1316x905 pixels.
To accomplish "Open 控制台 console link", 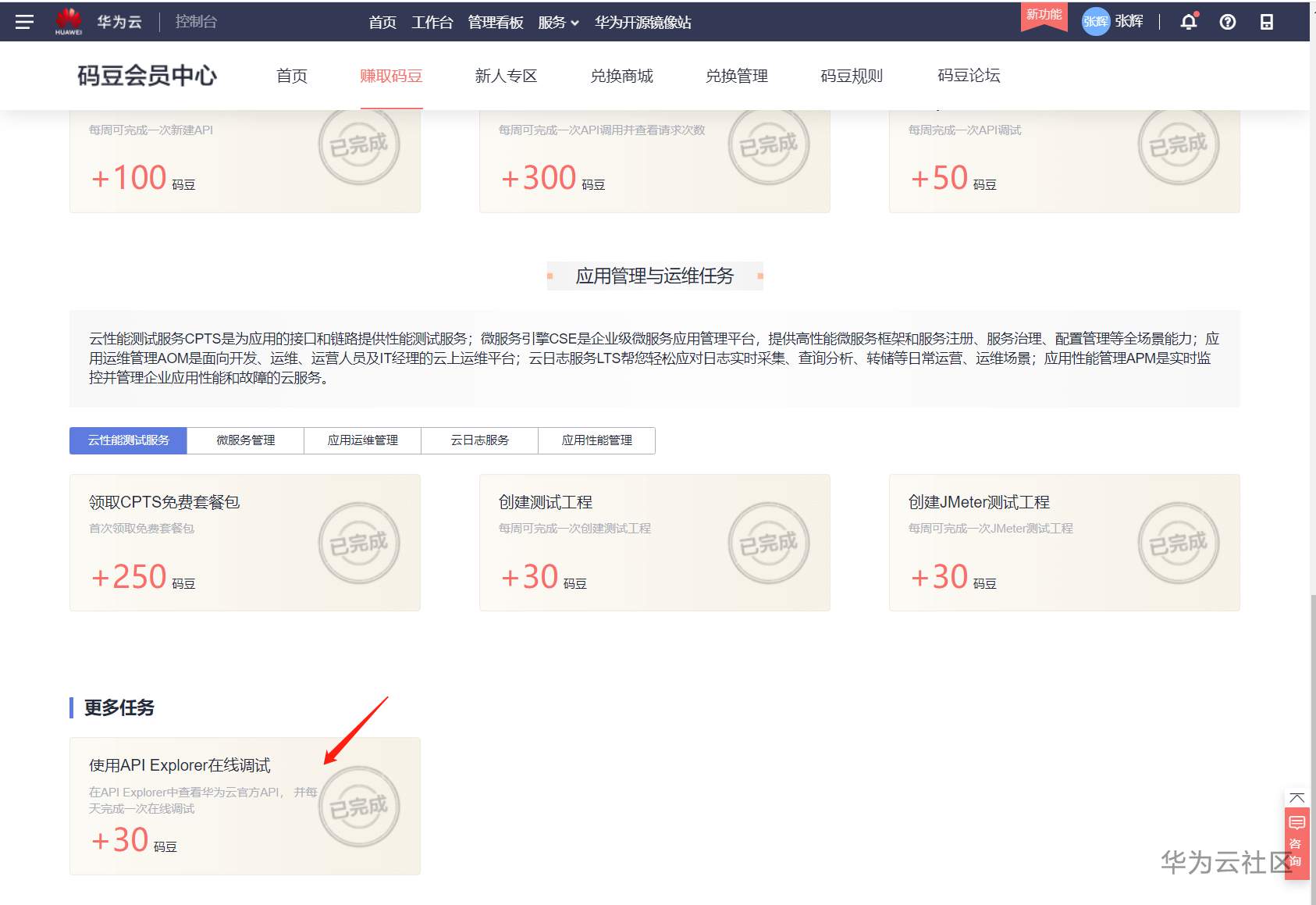I will [196, 22].
